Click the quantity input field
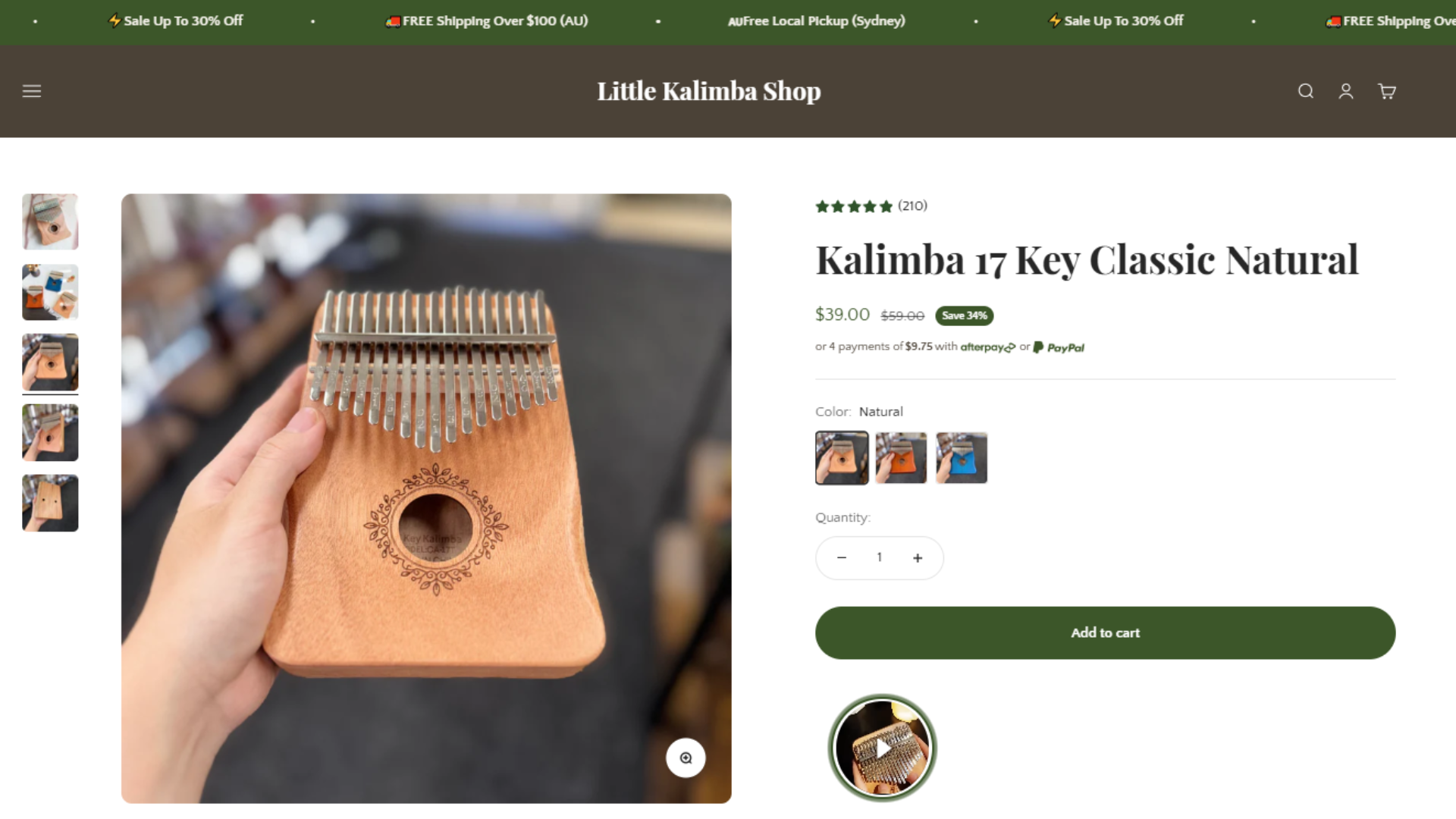1456x819 pixels. pos(879,557)
